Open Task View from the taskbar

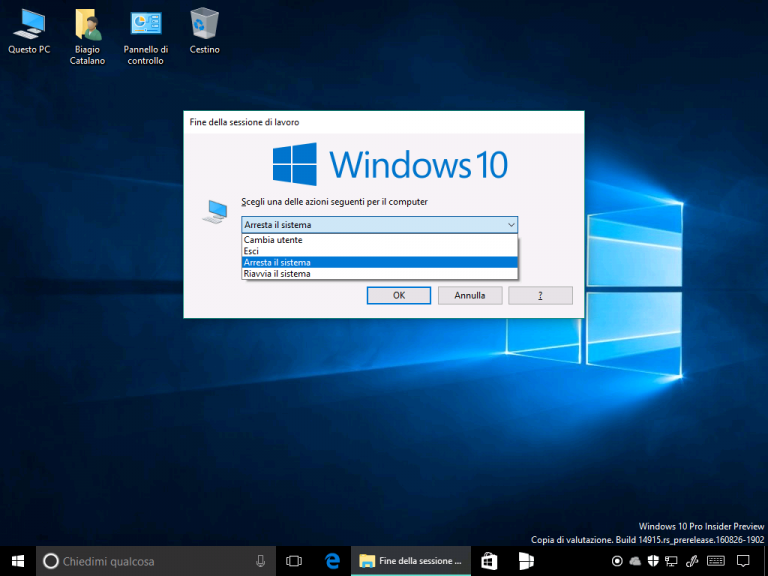click(x=294, y=561)
